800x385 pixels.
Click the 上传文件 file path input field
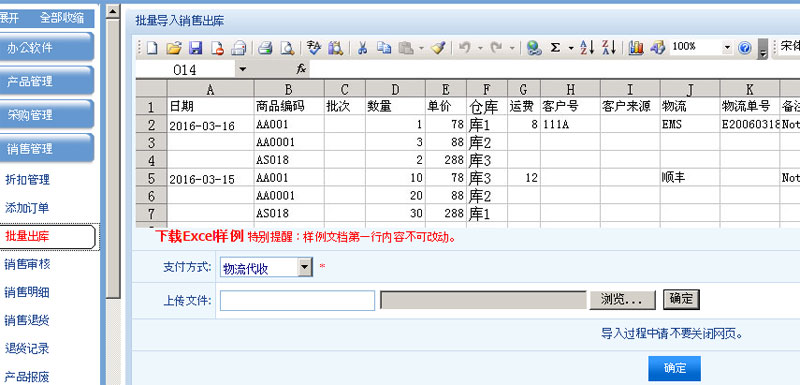pos(297,300)
